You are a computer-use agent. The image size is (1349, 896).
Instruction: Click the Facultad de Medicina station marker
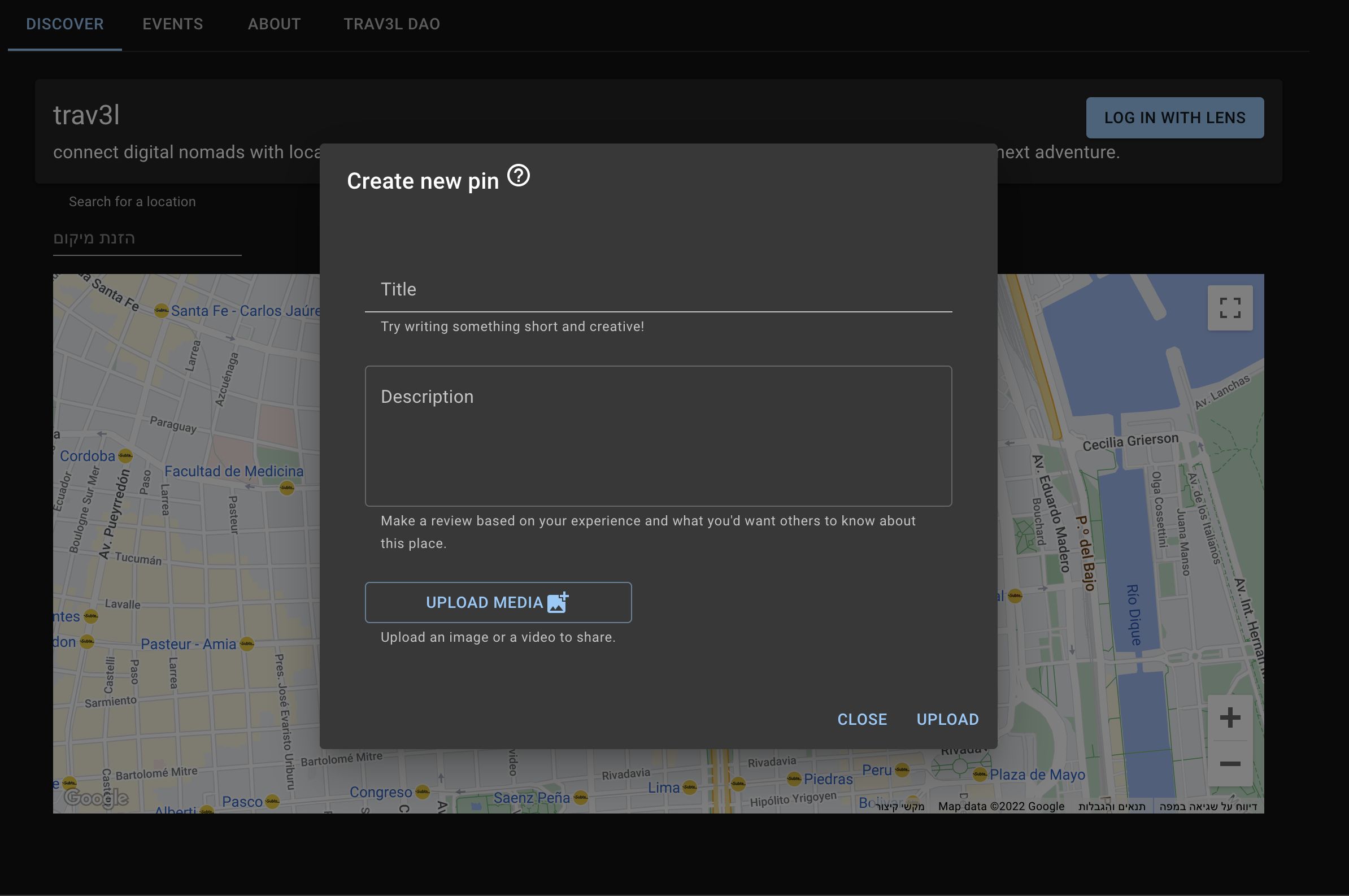287,488
